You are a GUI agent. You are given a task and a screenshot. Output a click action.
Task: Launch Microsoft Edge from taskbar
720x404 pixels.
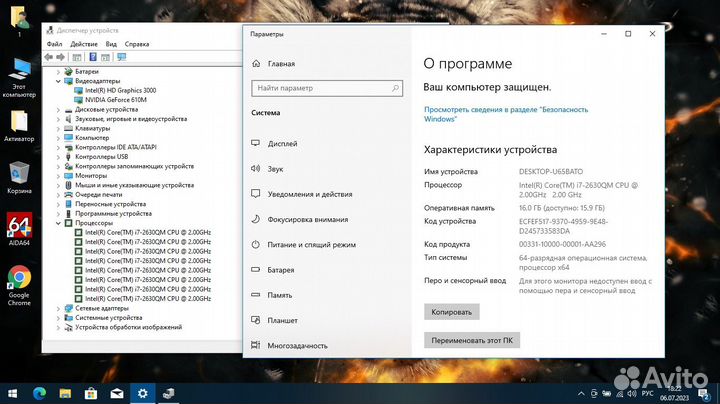click(39, 393)
